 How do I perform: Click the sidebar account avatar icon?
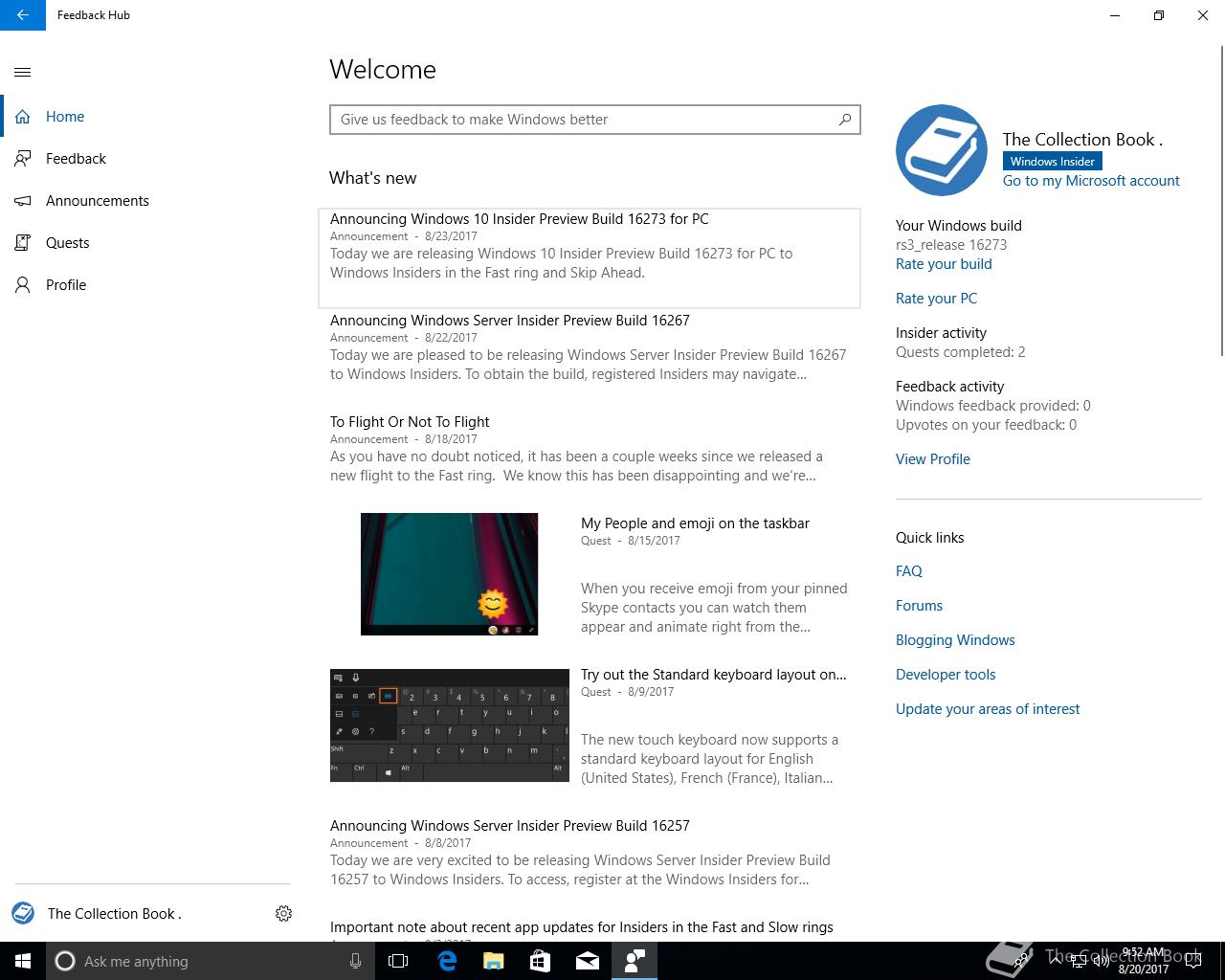click(23, 913)
